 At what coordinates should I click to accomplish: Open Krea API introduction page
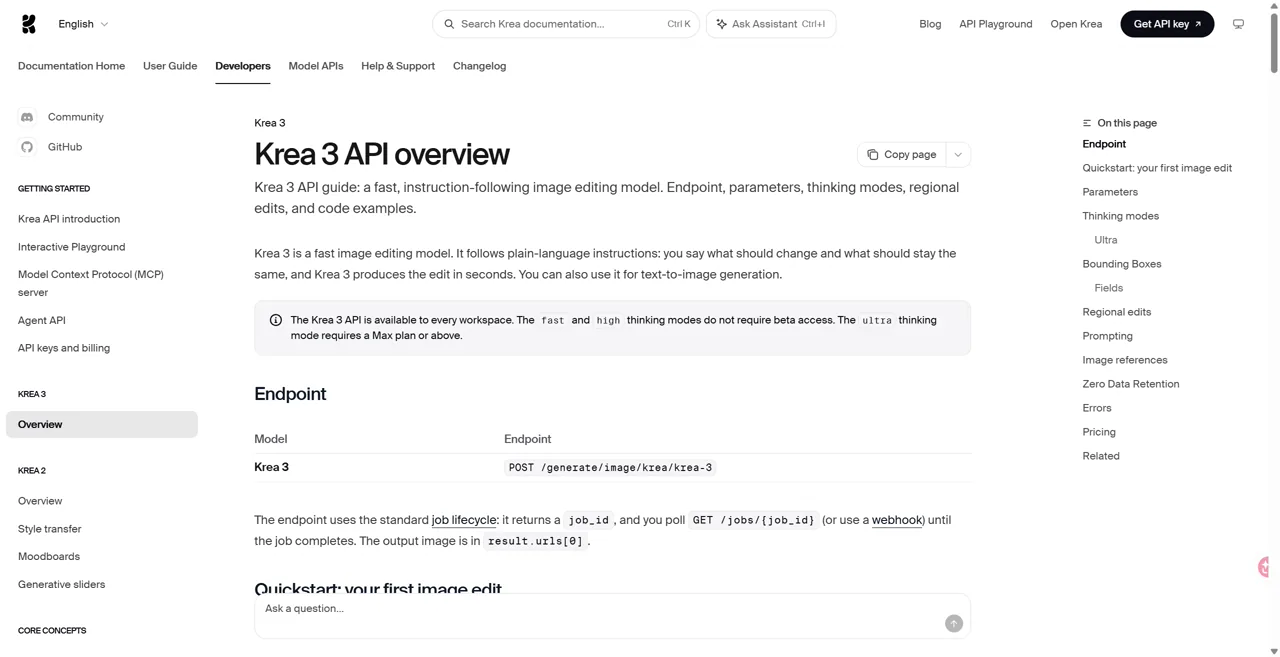click(x=69, y=219)
